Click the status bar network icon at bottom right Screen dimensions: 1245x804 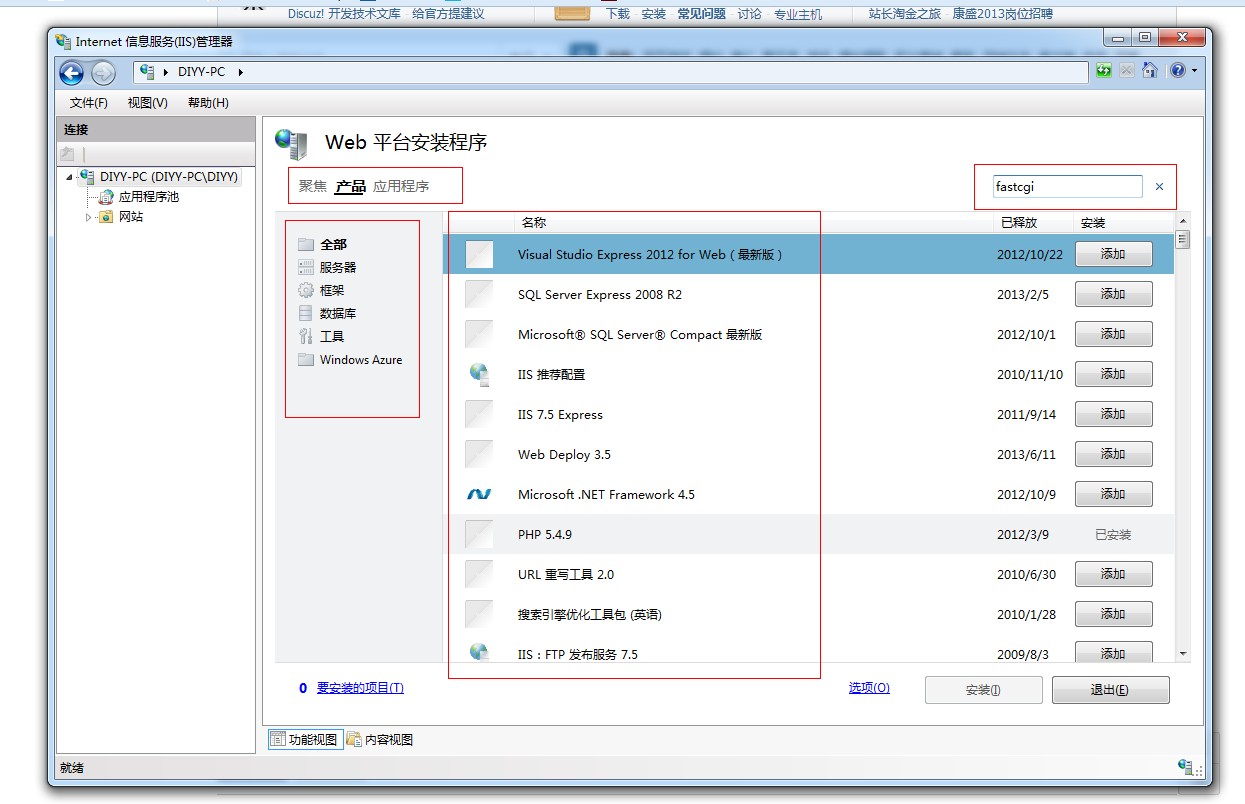point(1187,767)
